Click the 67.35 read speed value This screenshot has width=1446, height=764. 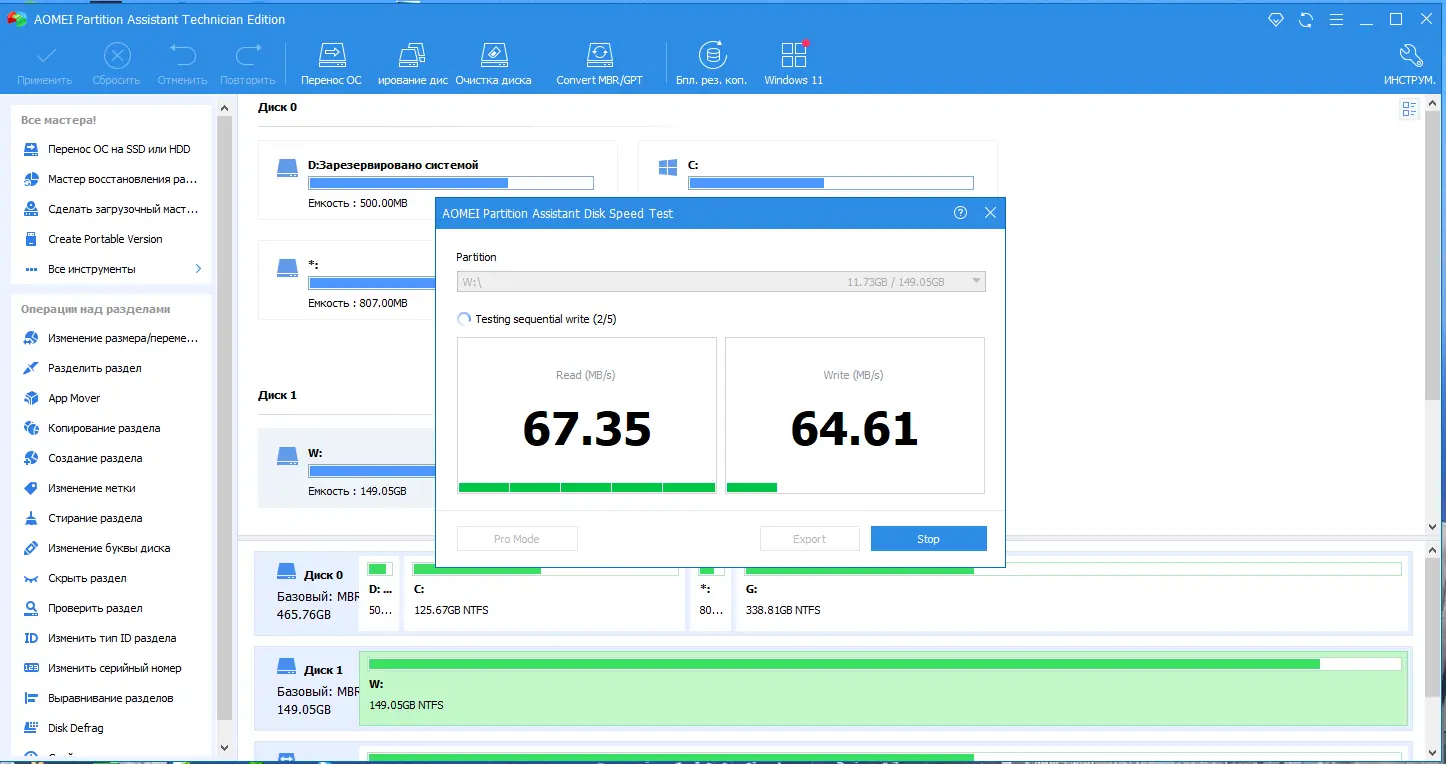pos(587,429)
